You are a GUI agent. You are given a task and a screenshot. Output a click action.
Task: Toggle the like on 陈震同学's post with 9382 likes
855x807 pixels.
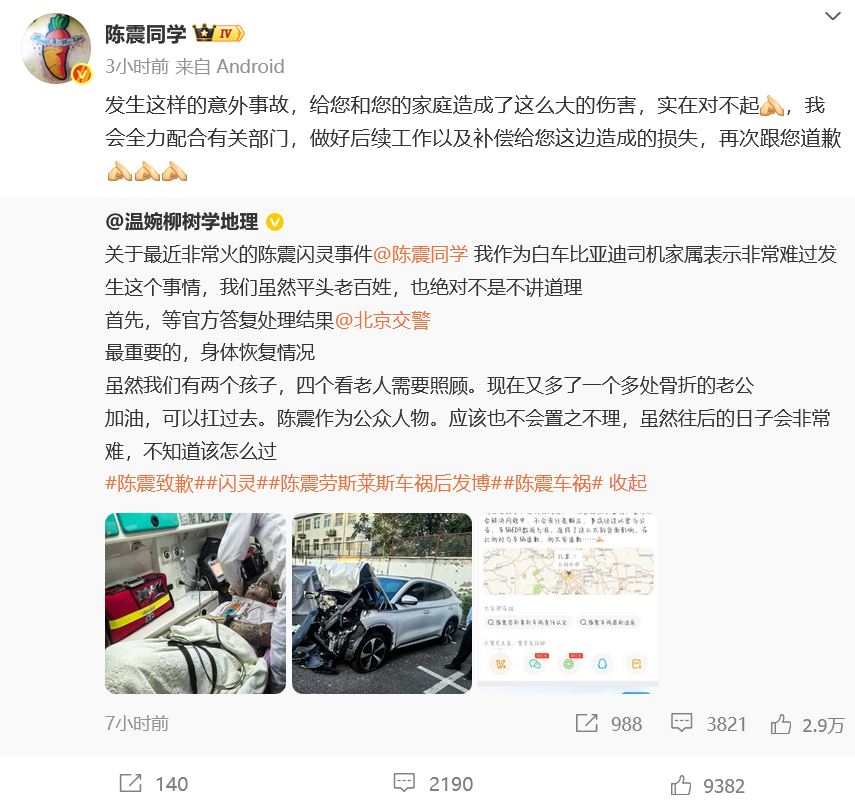point(681,785)
